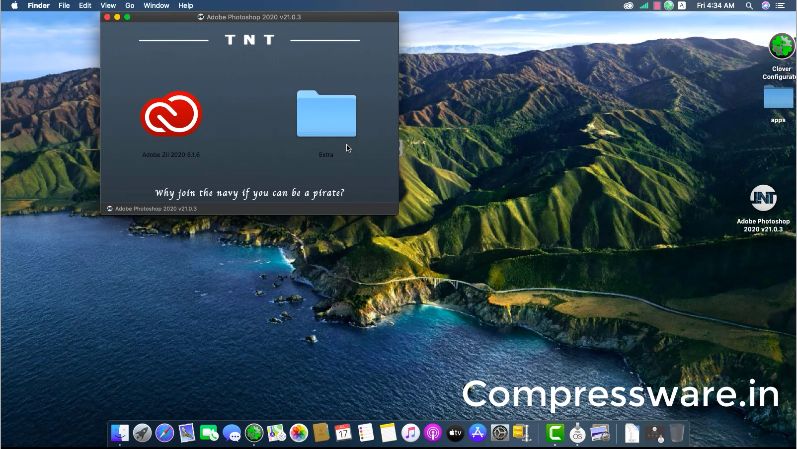Image resolution: width=797 pixels, height=449 pixels.
Task: Click the input source 'A' menu icon
Action: click(x=682, y=6)
